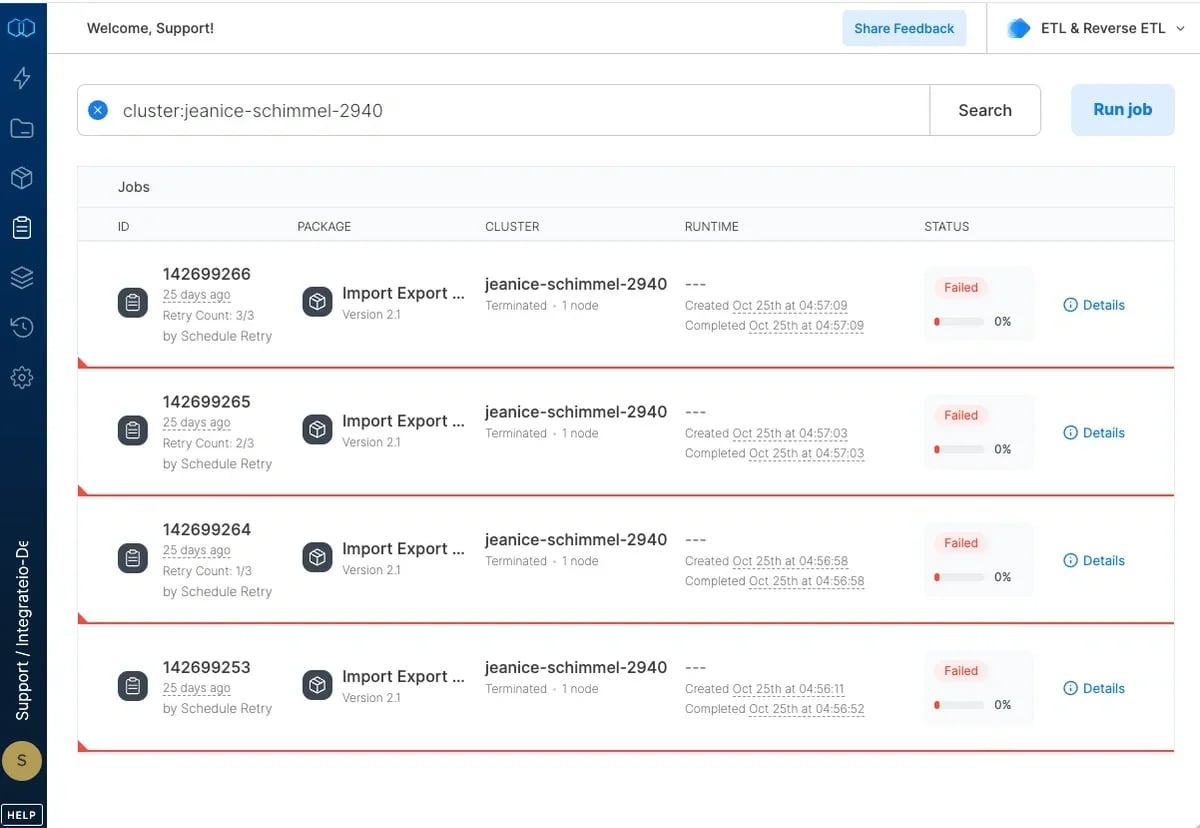Click package cube icon in job 142699253 row
1200x828 pixels.
coord(317,685)
